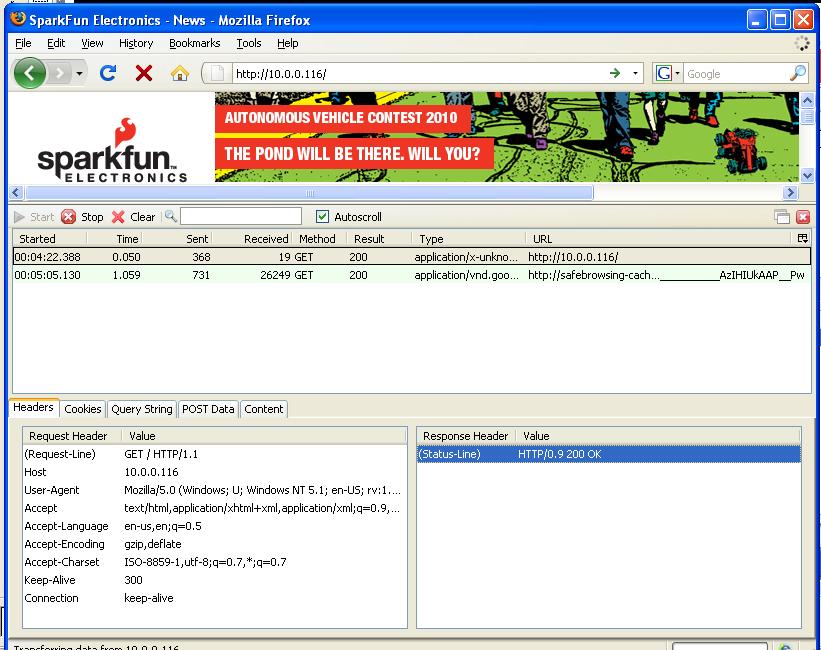The height and width of the screenshot is (650, 821).
Task: Open the back/forward history dropdown arrow
Action: pyautogui.click(x=80, y=73)
